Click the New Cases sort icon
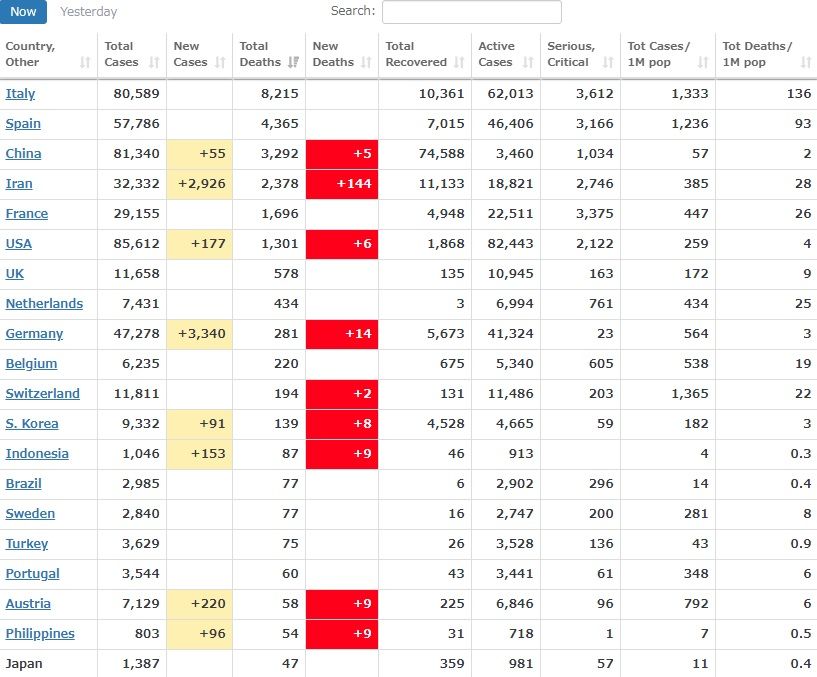The width and height of the screenshot is (817, 677). point(220,62)
